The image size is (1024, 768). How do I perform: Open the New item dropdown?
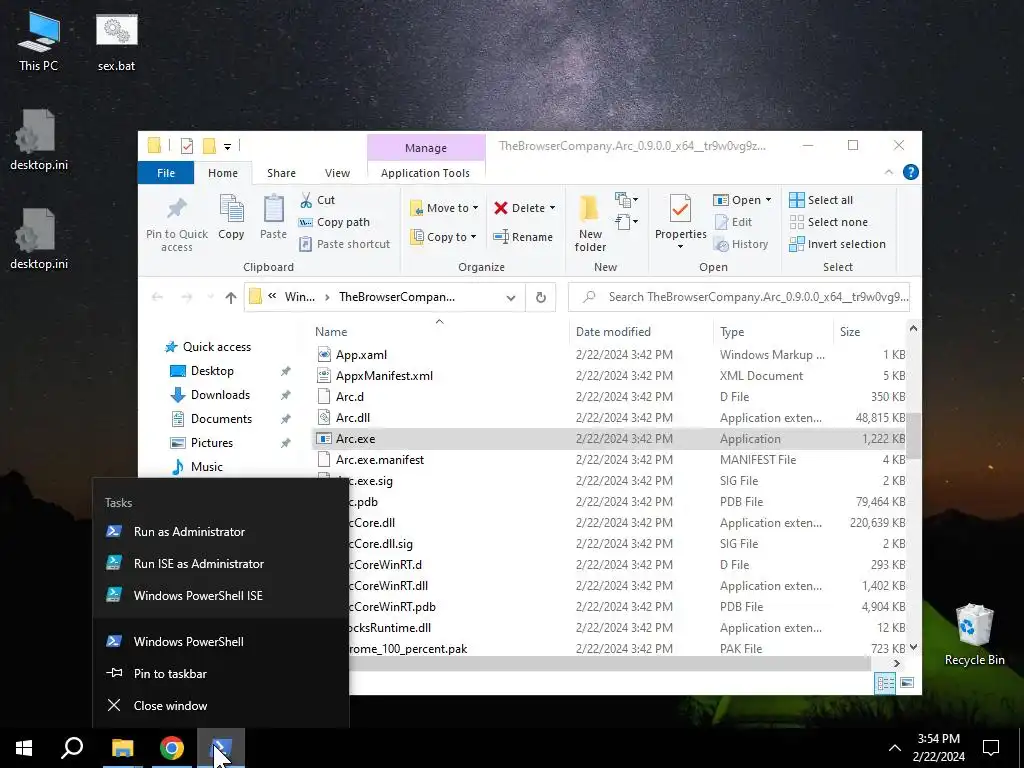(626, 200)
